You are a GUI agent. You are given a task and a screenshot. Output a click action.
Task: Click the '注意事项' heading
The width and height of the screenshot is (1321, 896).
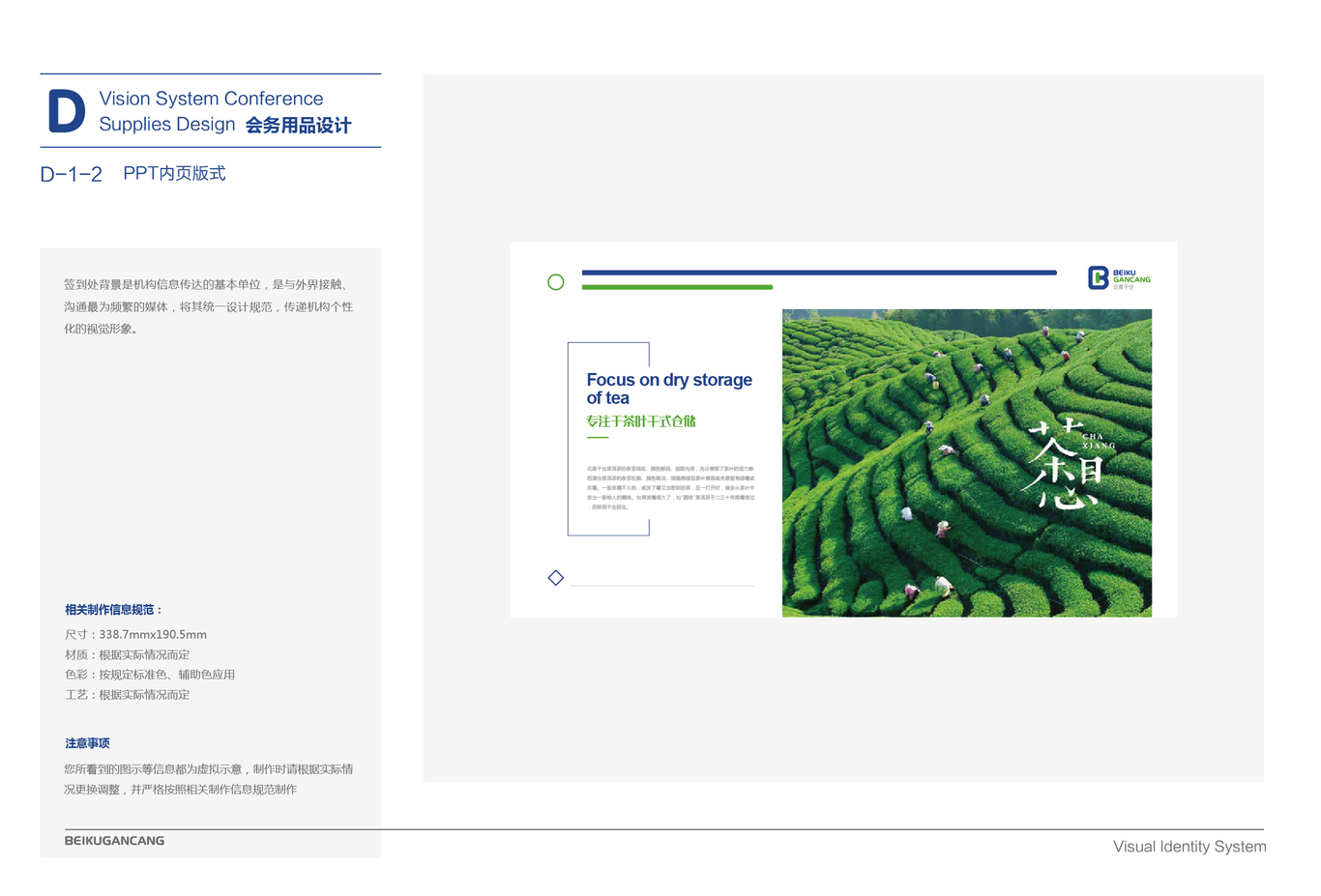(x=87, y=743)
